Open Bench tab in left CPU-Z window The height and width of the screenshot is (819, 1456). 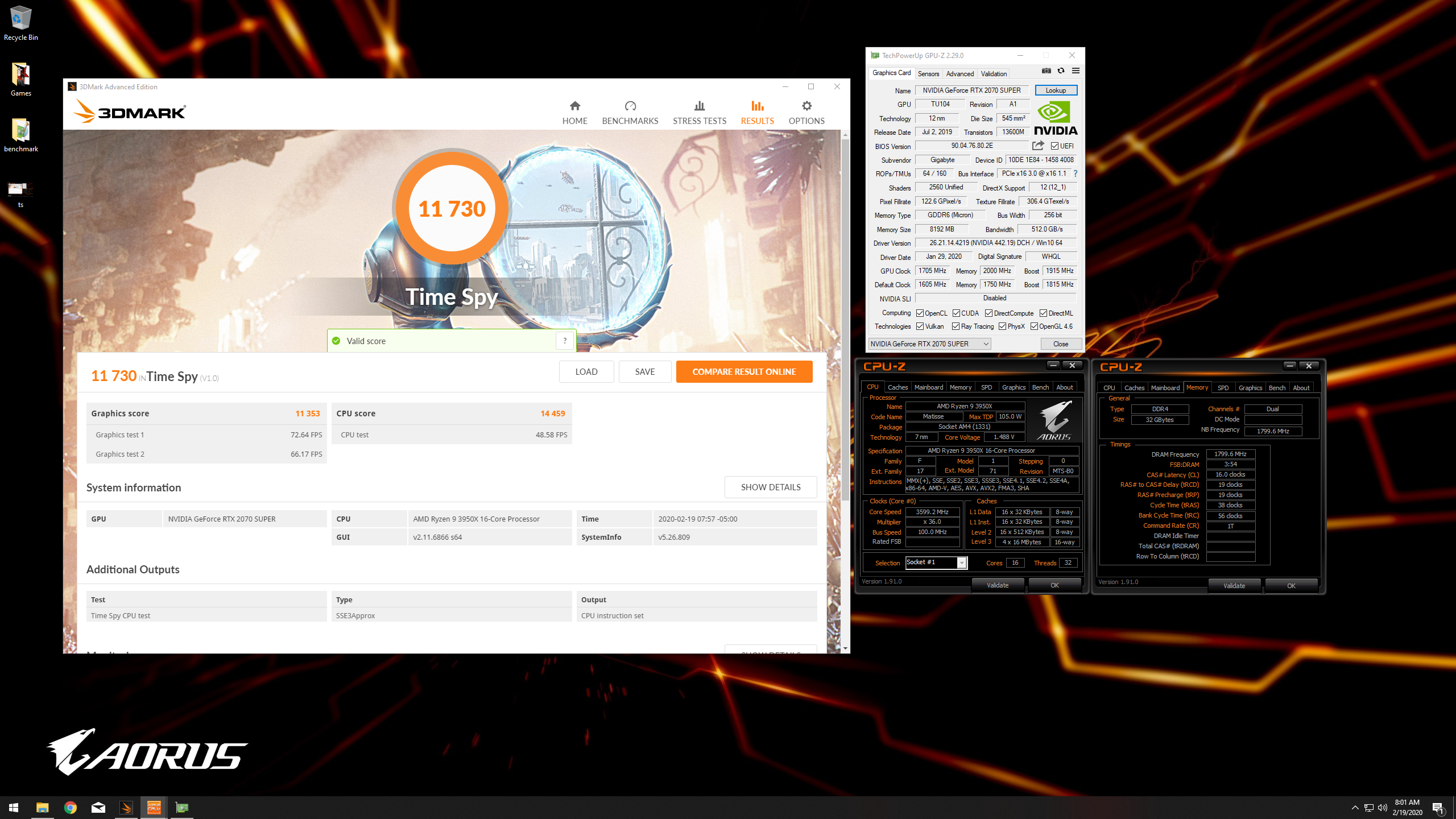click(x=1040, y=387)
